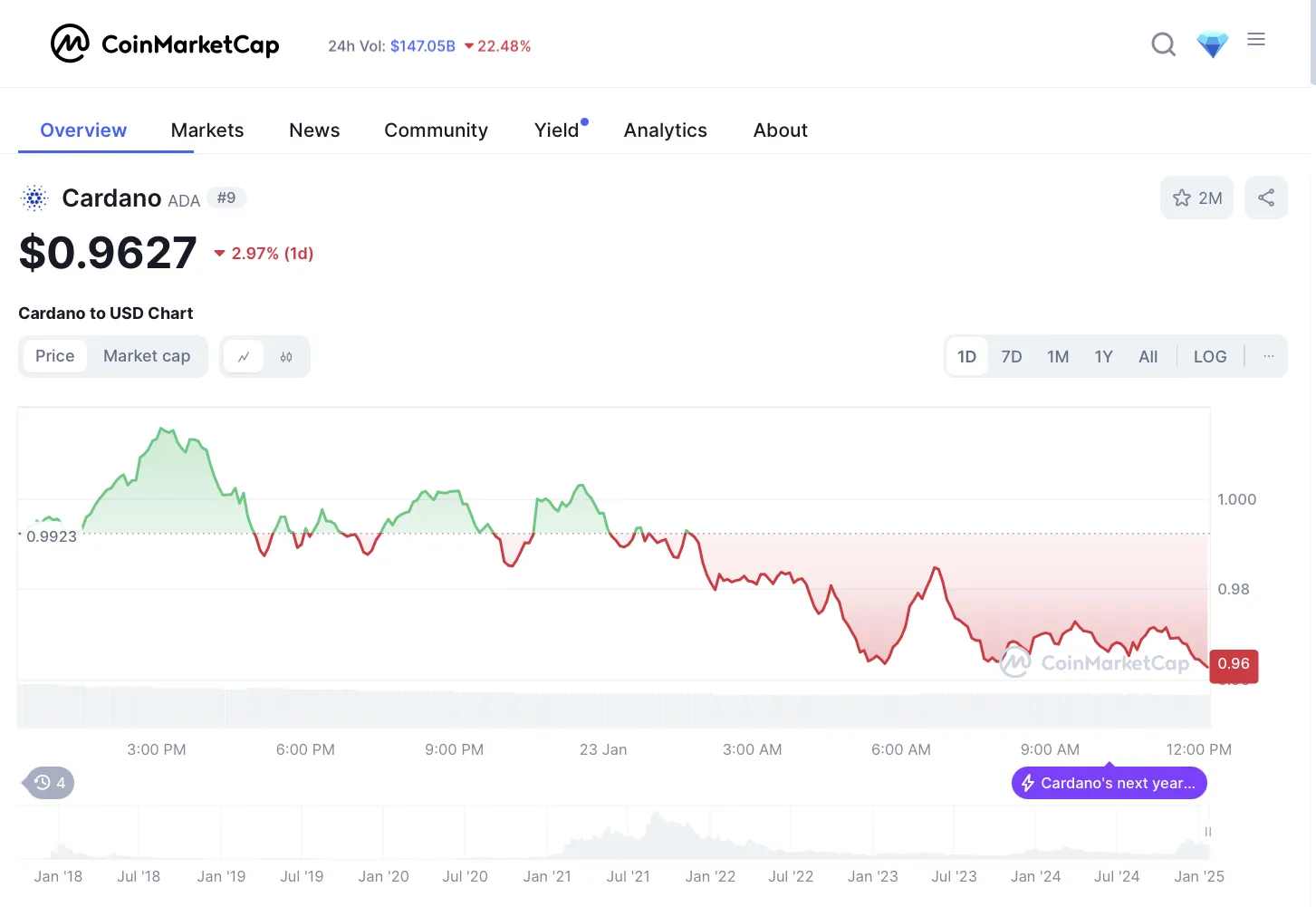Screen dimensions: 1316x907
Task: Add Cardano to watchlist via star icon
Action: (1181, 198)
